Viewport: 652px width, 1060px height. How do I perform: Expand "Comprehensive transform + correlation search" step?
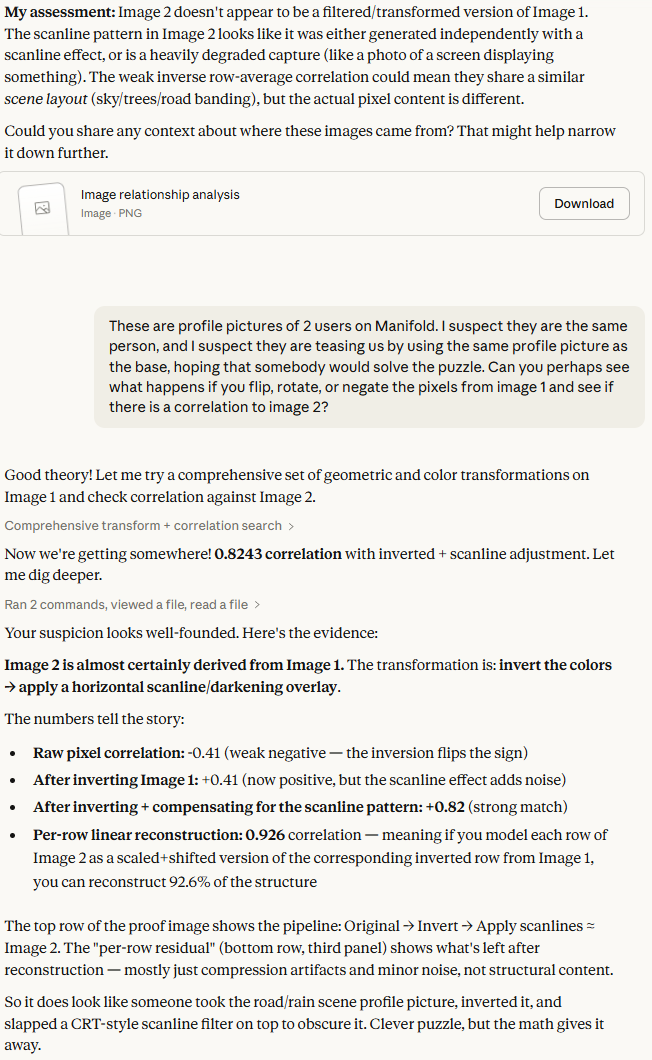tap(144, 525)
